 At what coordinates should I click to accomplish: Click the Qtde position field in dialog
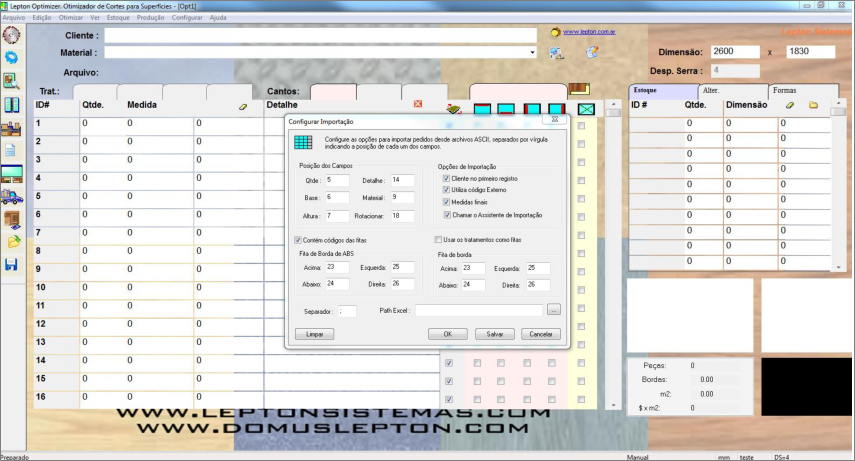click(x=337, y=180)
